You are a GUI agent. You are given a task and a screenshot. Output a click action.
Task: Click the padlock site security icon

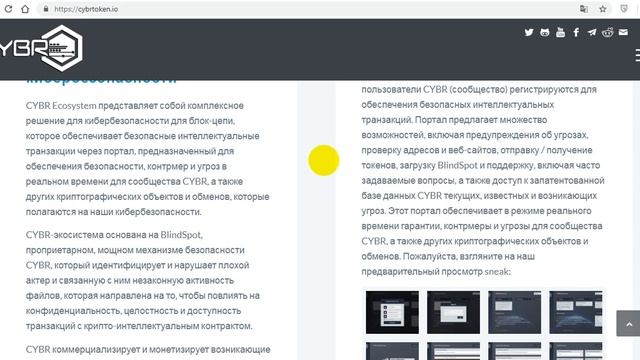tap(46, 9)
